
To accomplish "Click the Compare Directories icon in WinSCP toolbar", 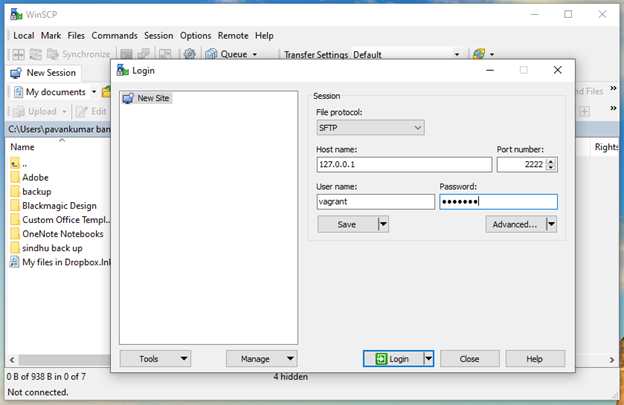I will tap(18, 54).
